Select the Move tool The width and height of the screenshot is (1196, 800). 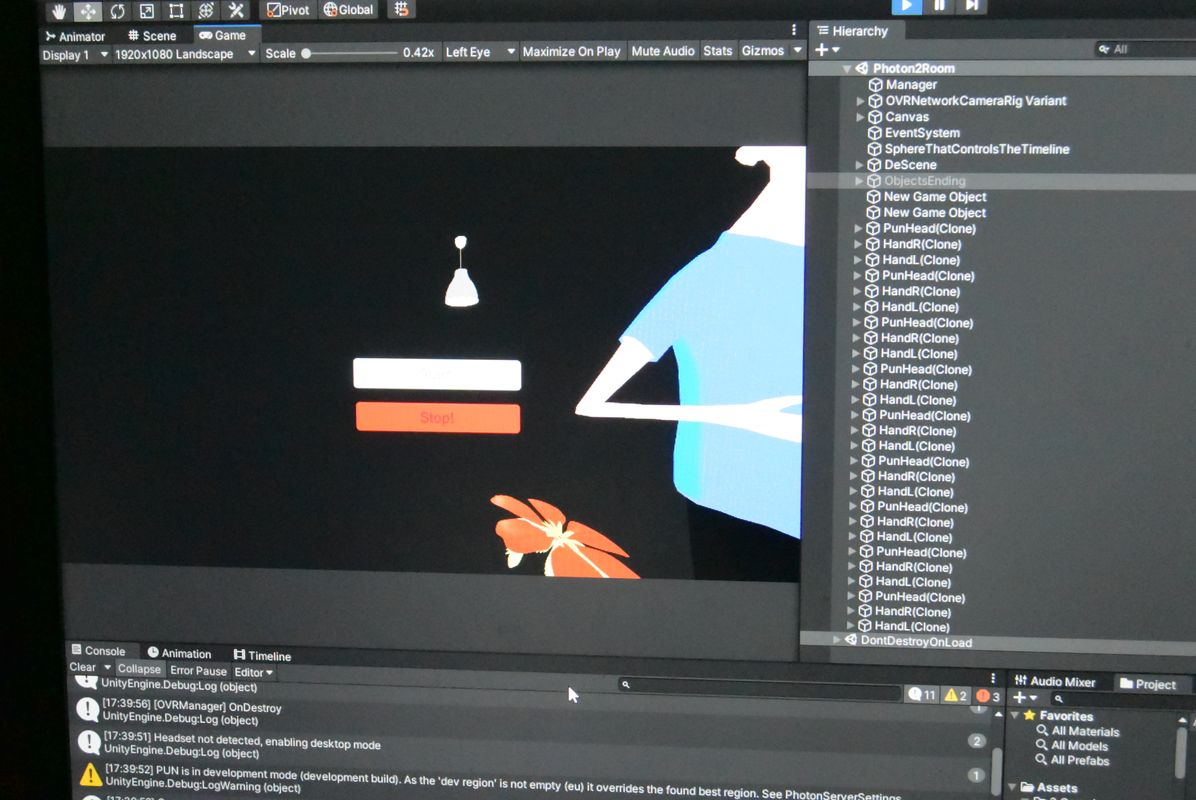click(x=88, y=11)
